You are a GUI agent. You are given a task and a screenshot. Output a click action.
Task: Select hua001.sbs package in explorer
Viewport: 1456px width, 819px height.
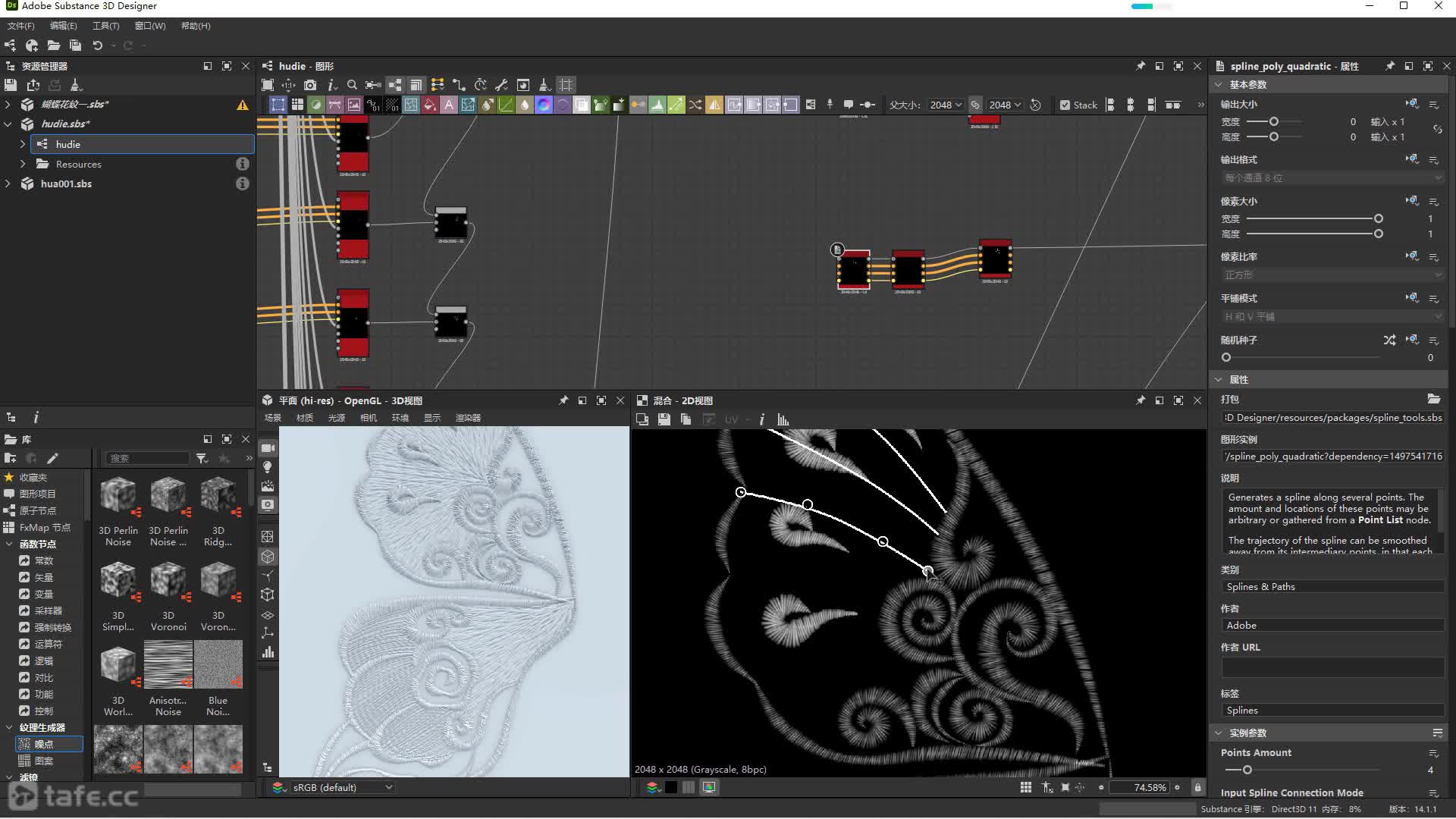tap(66, 184)
